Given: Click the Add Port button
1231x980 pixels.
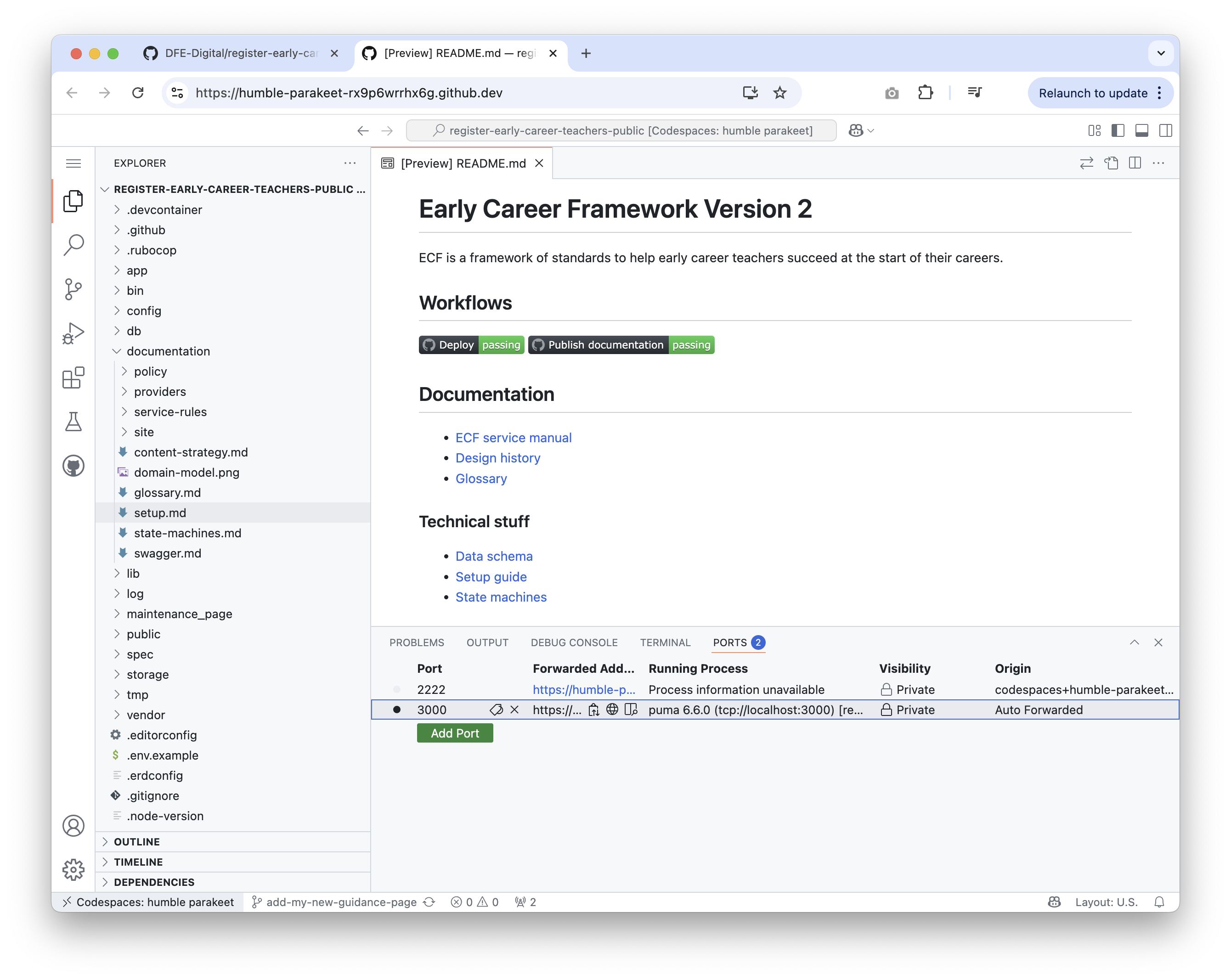Looking at the screenshot, I should (x=454, y=733).
